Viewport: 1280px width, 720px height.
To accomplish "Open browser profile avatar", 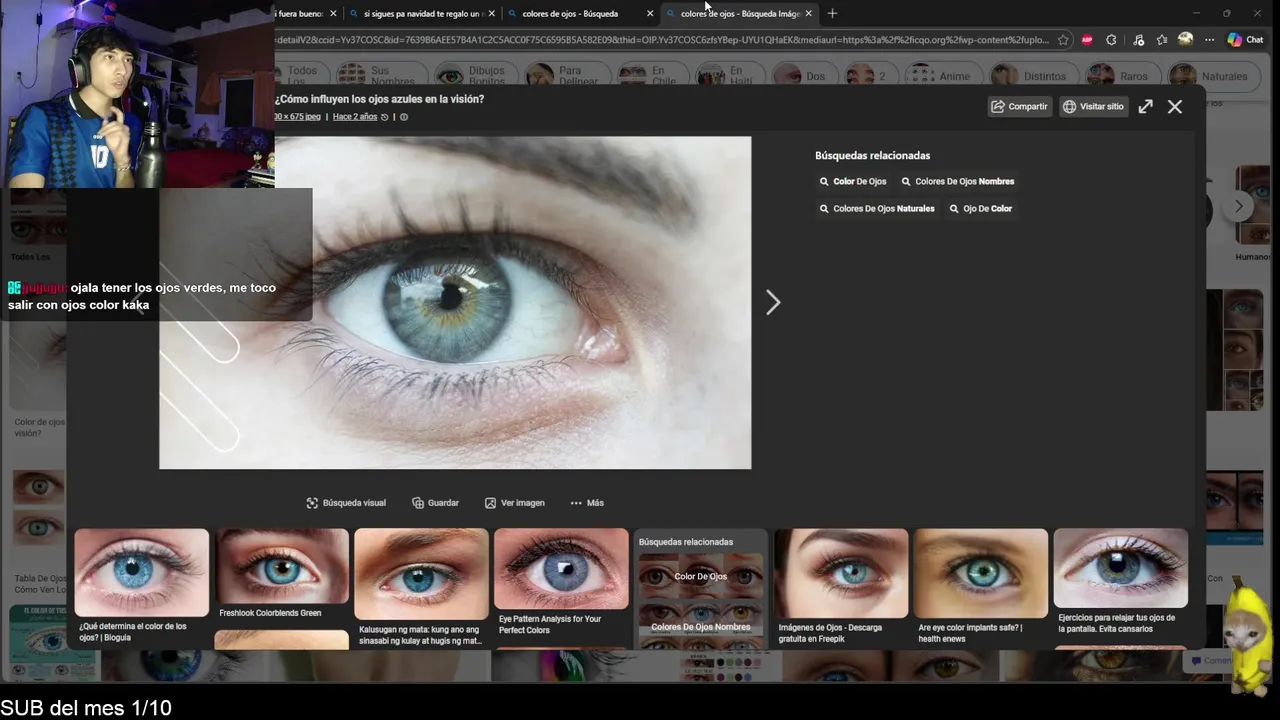I will pyautogui.click(x=1185, y=39).
